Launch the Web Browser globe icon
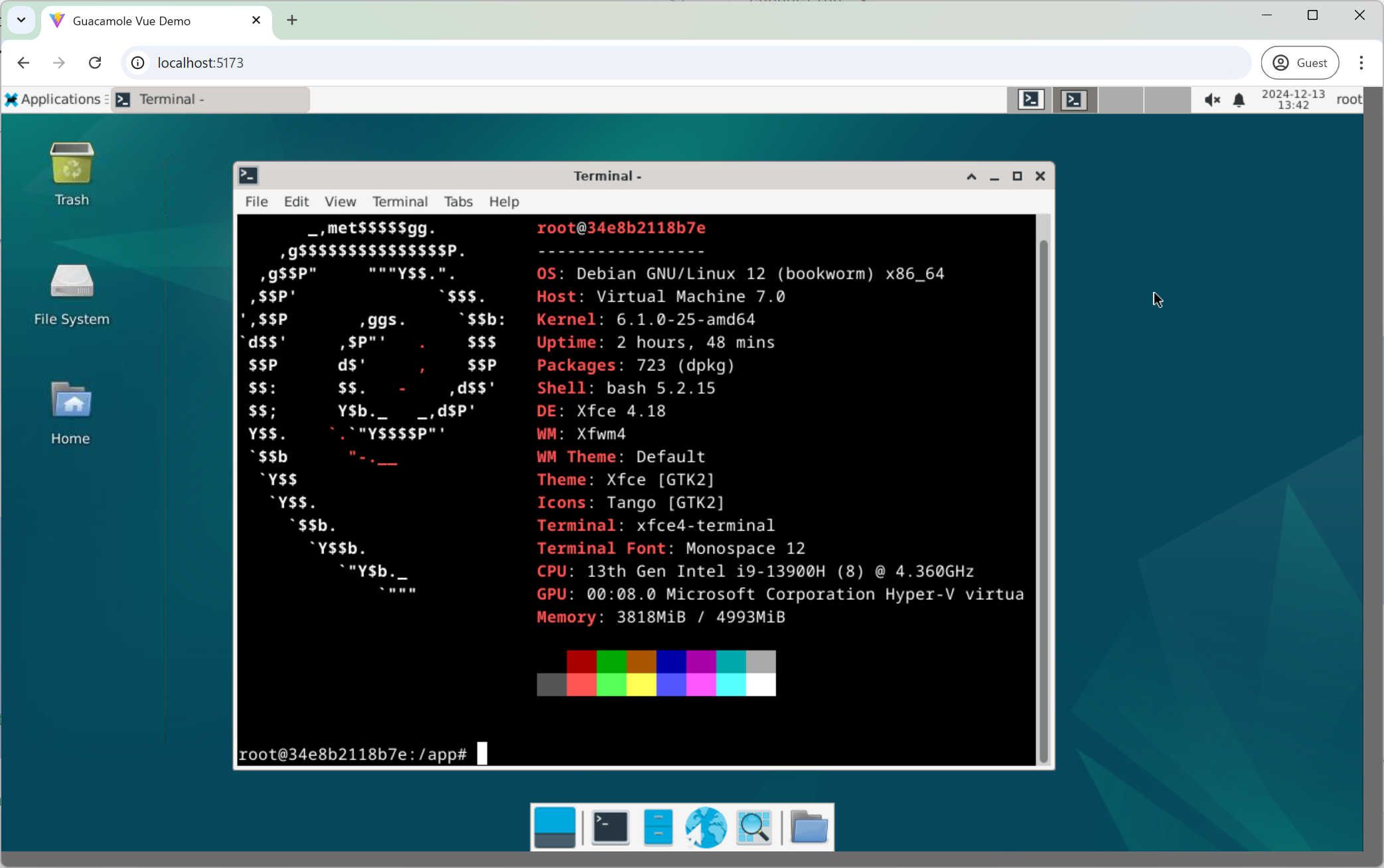1384x868 pixels. [705, 827]
